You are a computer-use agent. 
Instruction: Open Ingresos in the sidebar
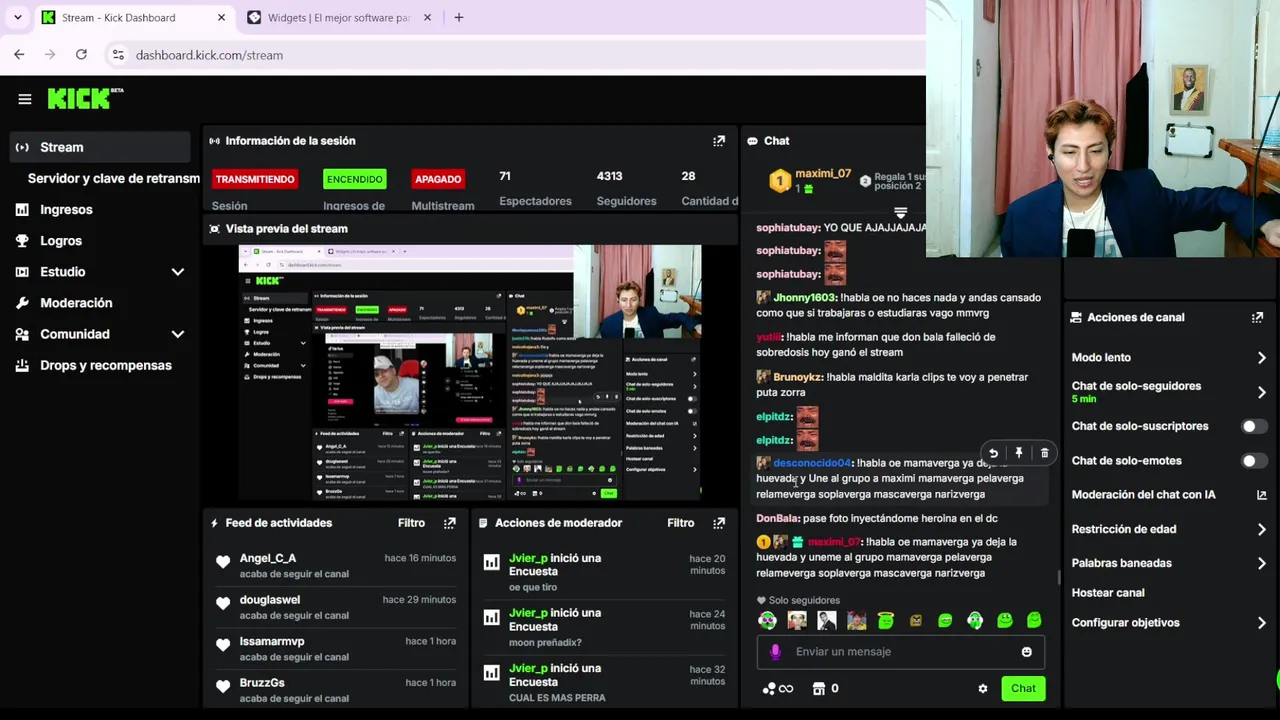pos(66,210)
